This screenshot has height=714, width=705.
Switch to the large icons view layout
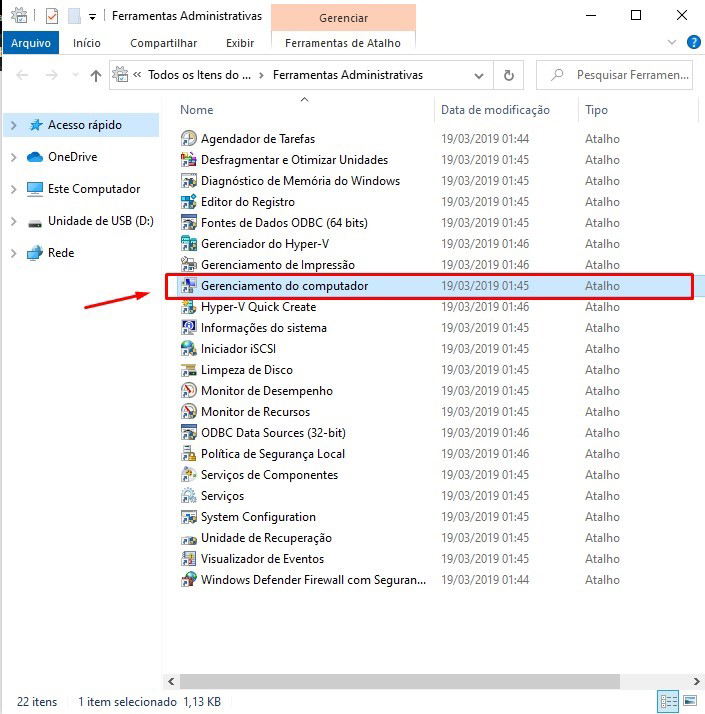pyautogui.click(x=690, y=701)
